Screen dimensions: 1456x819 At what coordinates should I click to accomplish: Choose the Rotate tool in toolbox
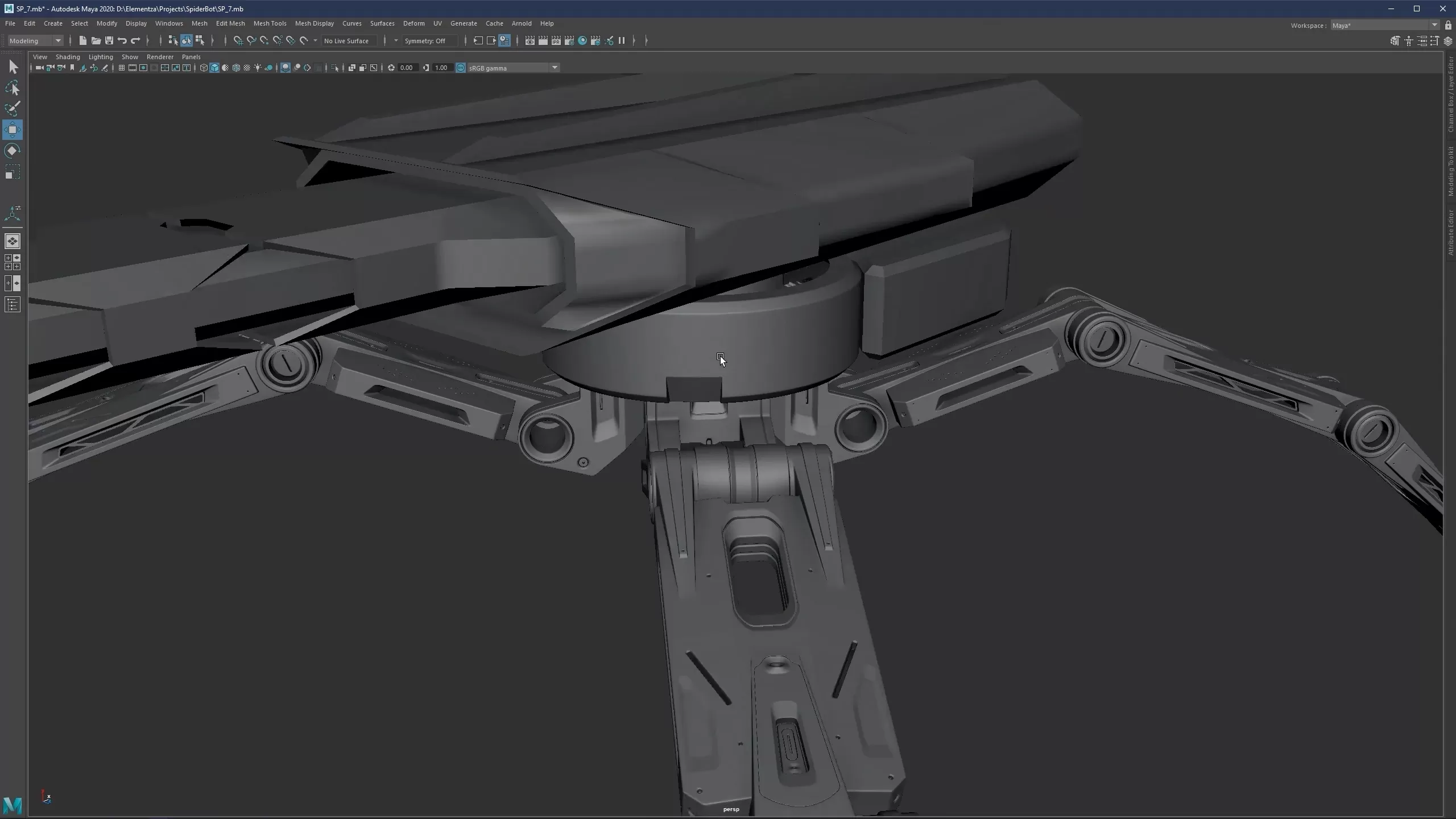[x=13, y=151]
